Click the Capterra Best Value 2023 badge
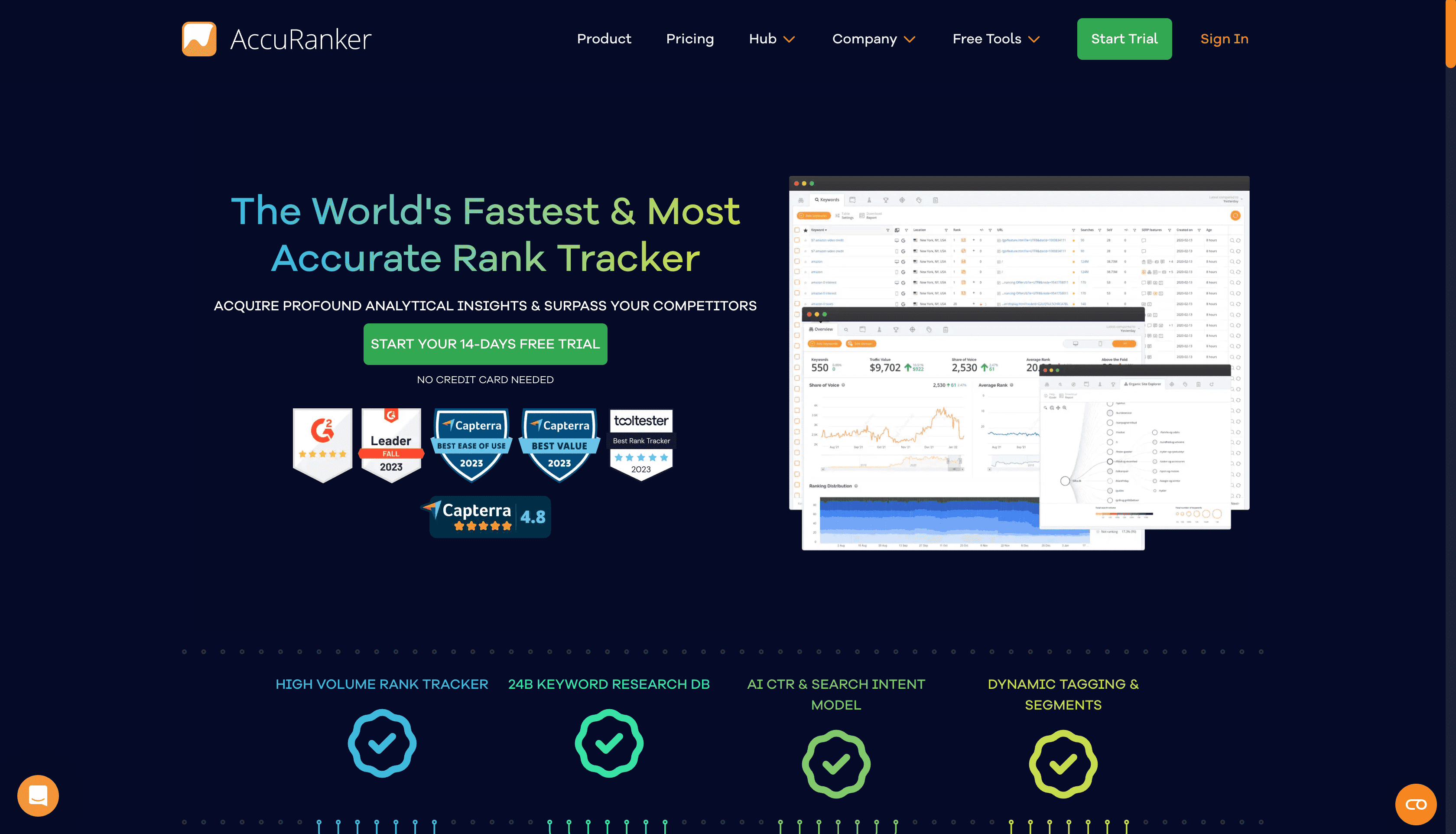 [556, 442]
